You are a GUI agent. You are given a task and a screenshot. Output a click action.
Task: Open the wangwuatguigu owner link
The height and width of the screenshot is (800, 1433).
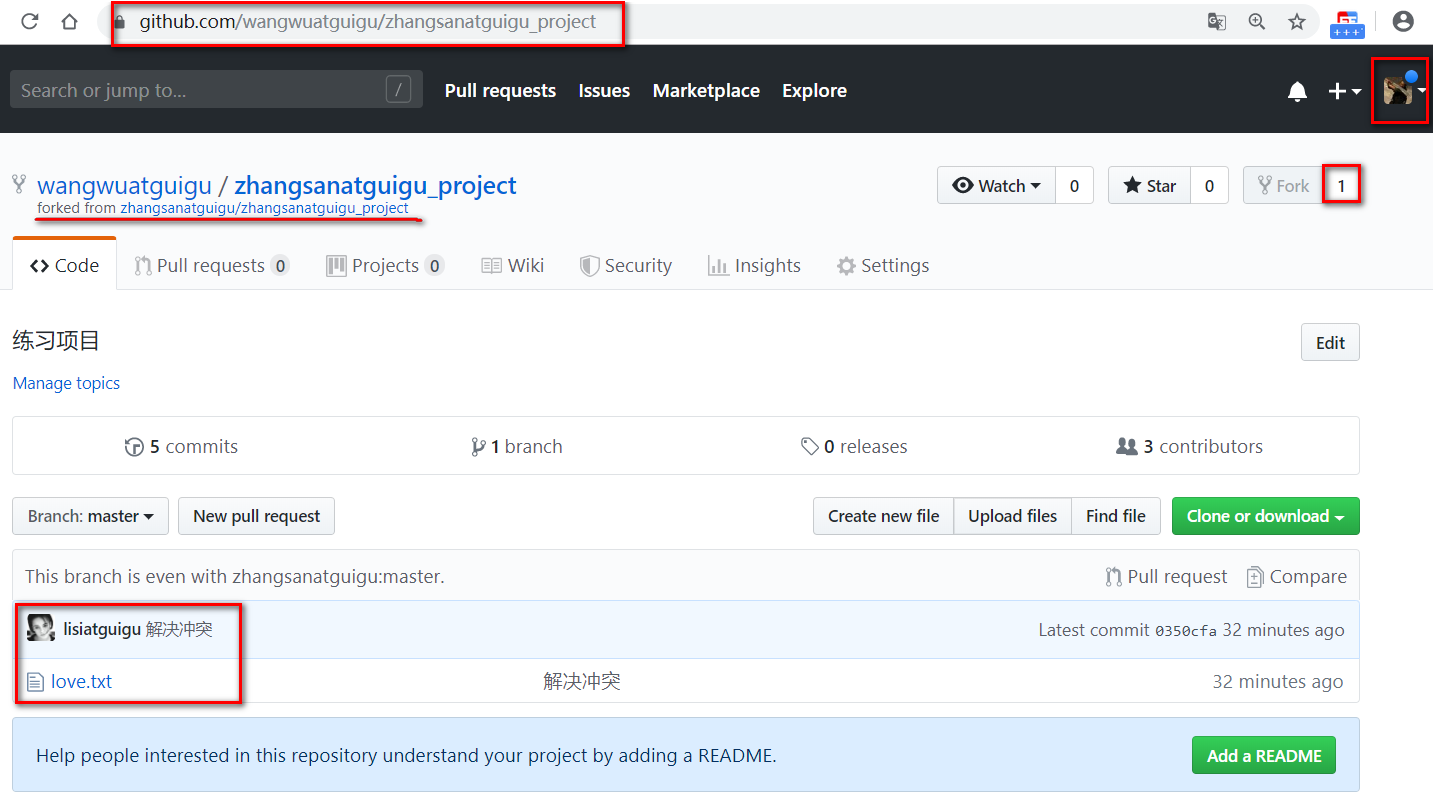(124, 186)
